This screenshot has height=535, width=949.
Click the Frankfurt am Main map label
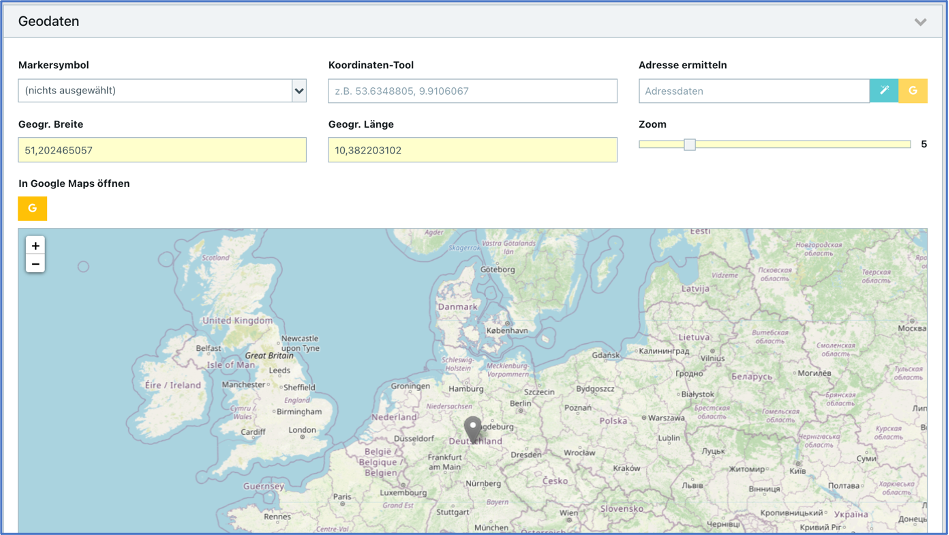(444, 462)
